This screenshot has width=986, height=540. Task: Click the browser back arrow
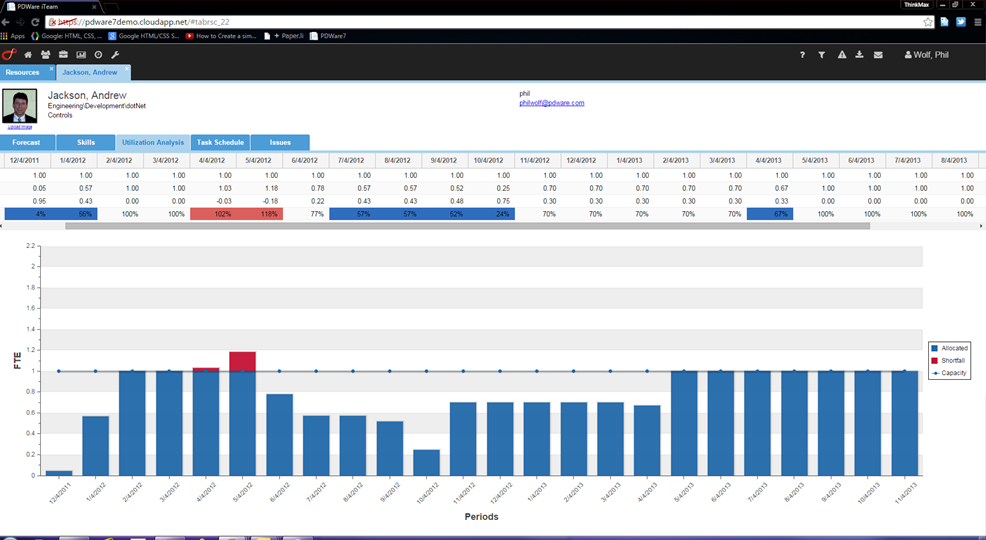6,22
